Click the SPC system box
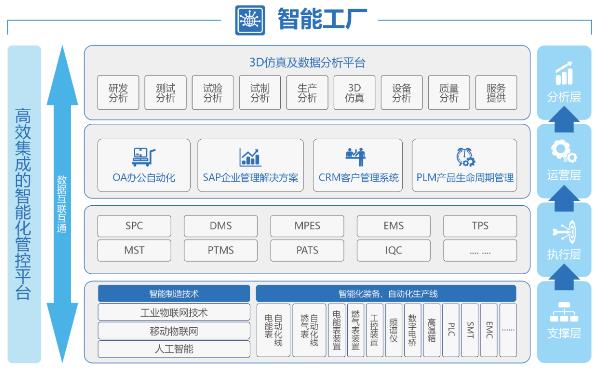The width and height of the screenshot is (600, 370). 134,226
